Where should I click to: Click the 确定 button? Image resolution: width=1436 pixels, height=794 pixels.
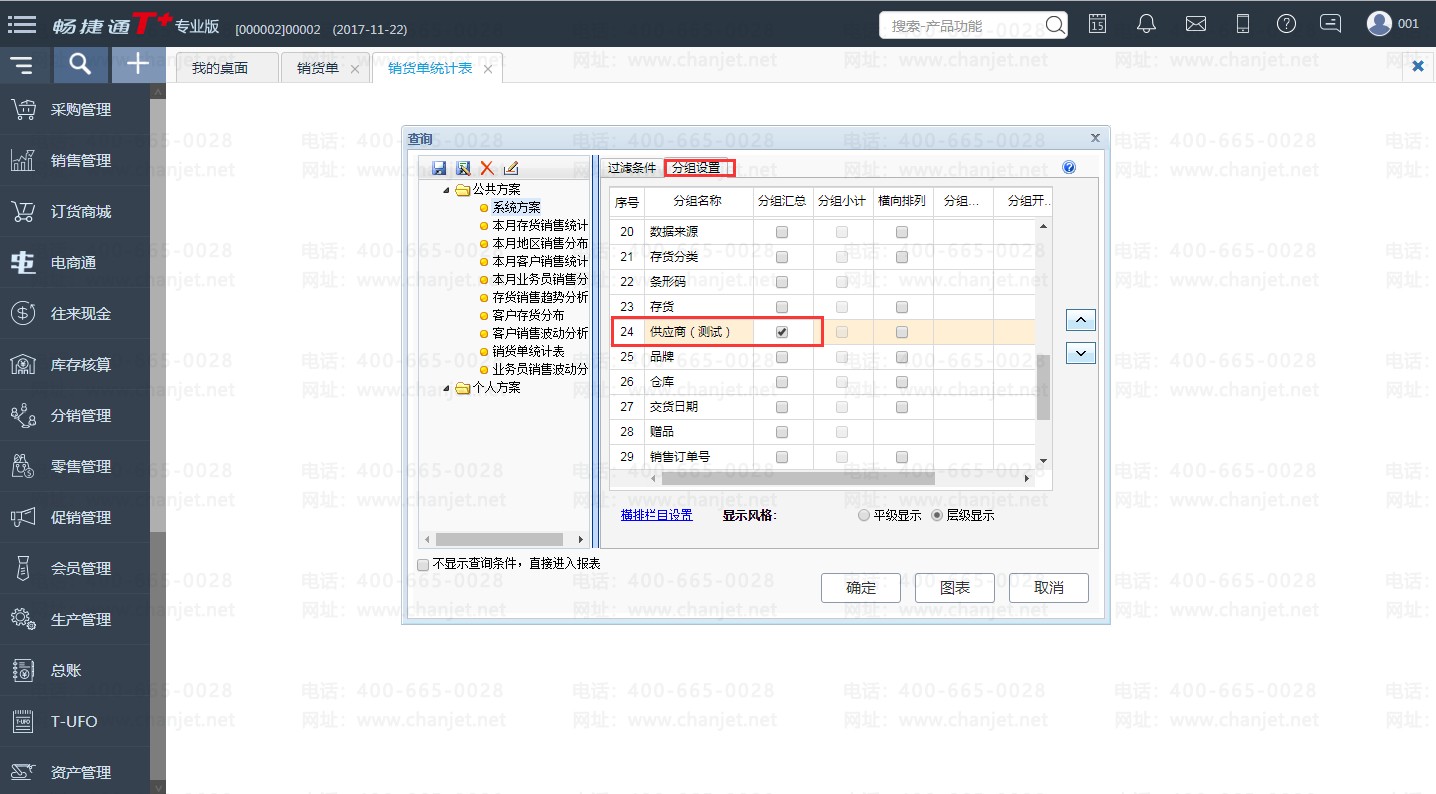click(x=861, y=588)
